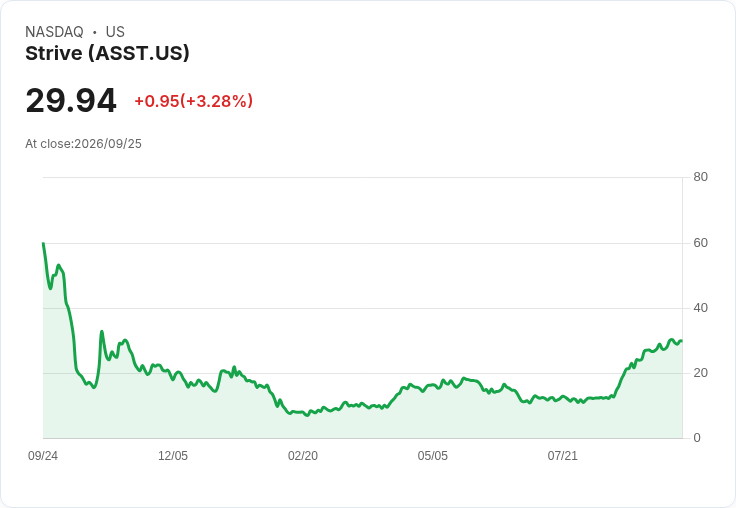Click the lowest trough of the green price line
This screenshot has width=736, height=508.
307,415
